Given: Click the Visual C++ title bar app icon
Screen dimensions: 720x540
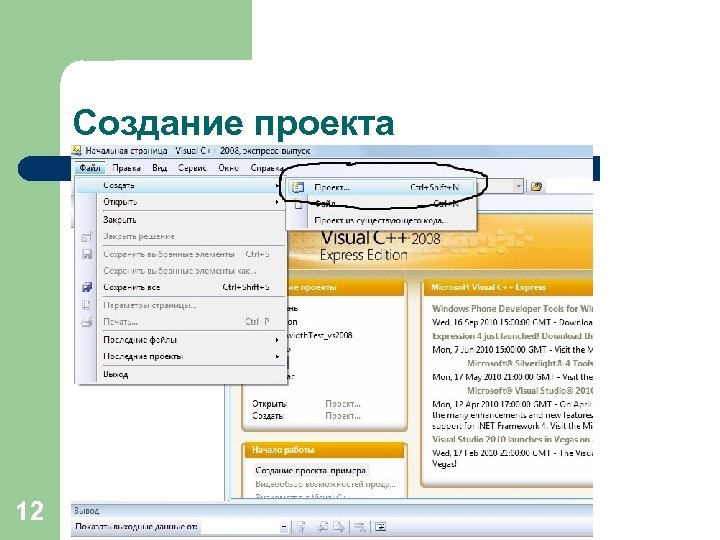Looking at the screenshot, I should (76, 150).
